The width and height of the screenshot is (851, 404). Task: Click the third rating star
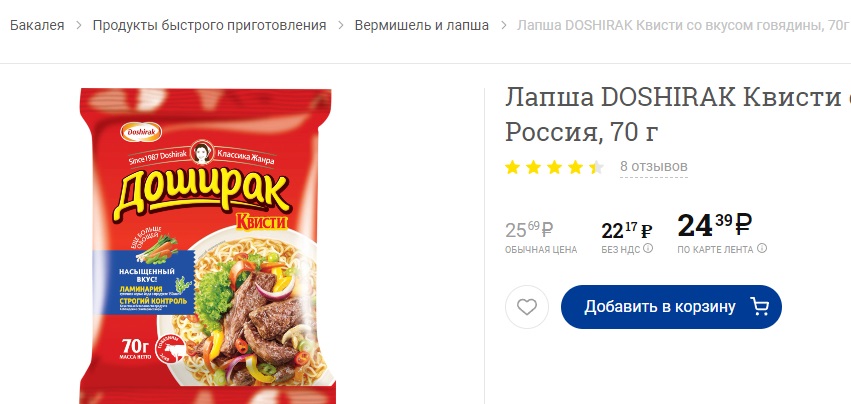click(x=554, y=167)
